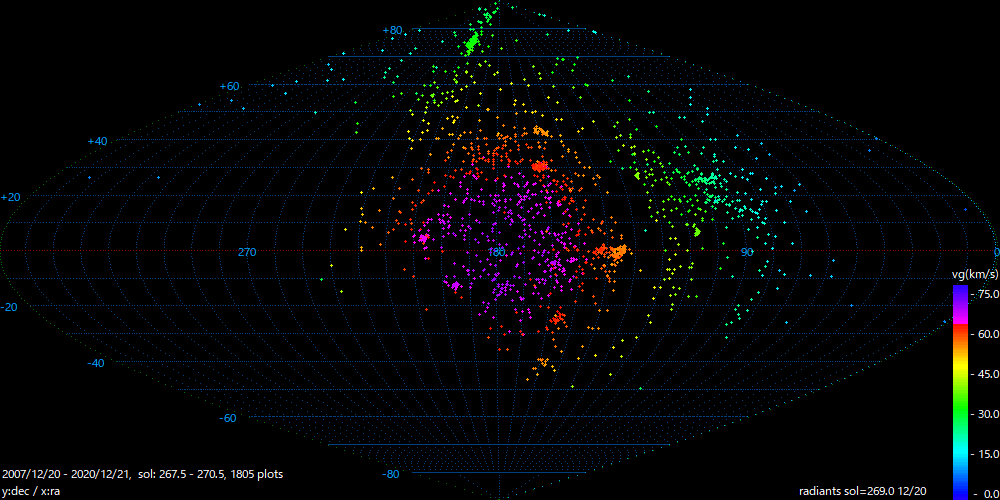Click the vg(km/s) legend title
This screenshot has height=500, width=1000.
[973, 274]
